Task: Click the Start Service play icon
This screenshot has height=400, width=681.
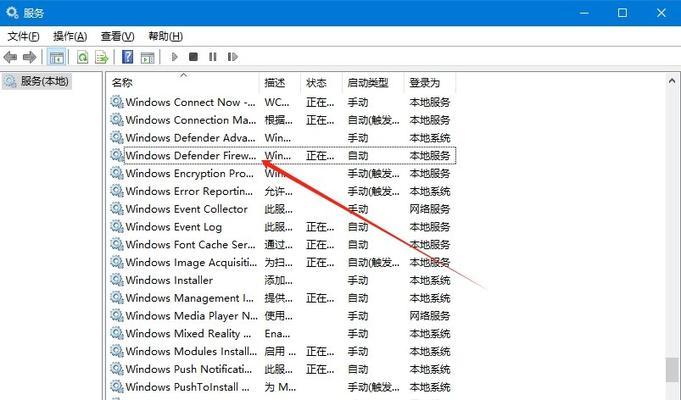Action: [175, 57]
